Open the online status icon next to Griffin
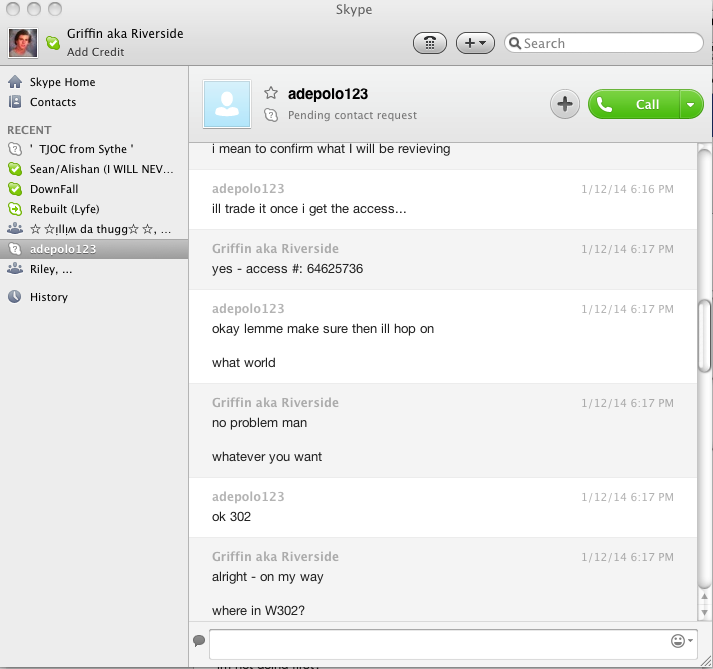This screenshot has width=713, height=669. pos(53,43)
